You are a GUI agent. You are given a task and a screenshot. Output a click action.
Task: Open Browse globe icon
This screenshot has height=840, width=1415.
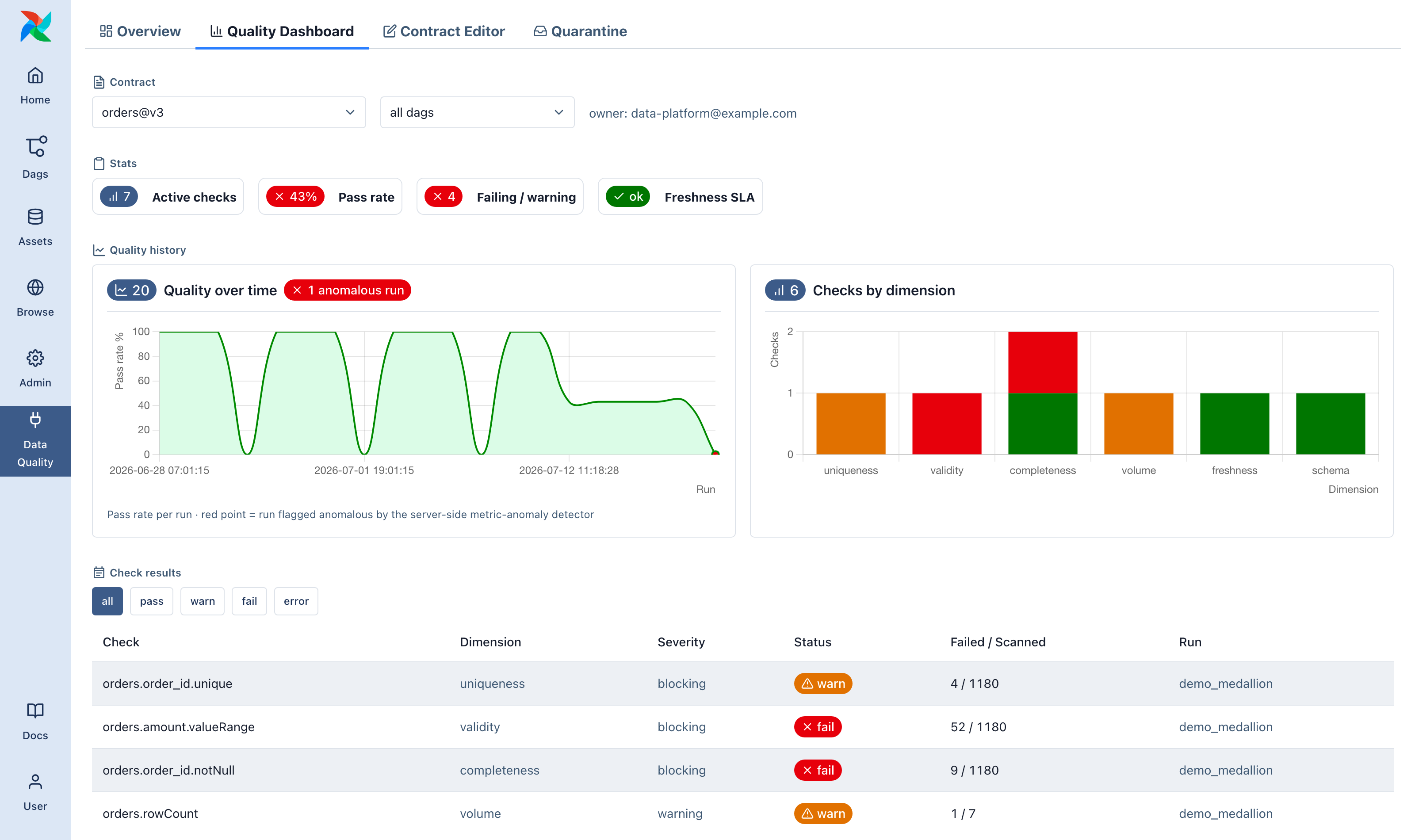point(35,287)
